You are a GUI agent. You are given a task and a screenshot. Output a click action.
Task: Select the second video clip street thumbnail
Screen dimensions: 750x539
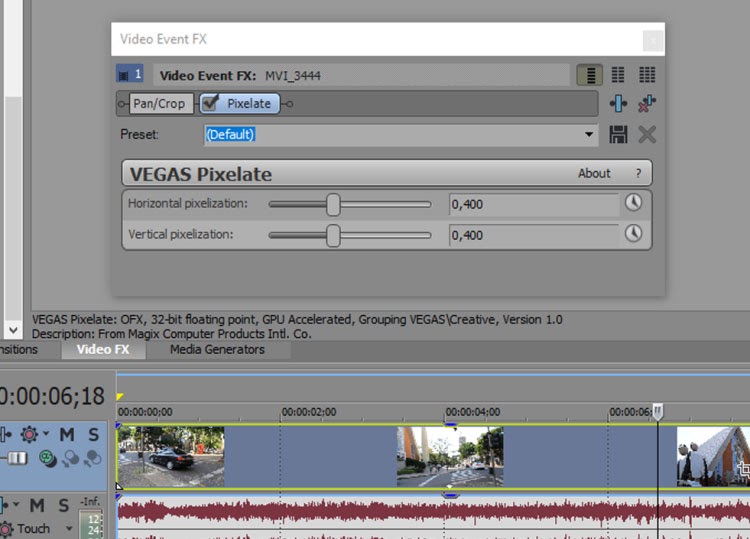tap(450, 457)
